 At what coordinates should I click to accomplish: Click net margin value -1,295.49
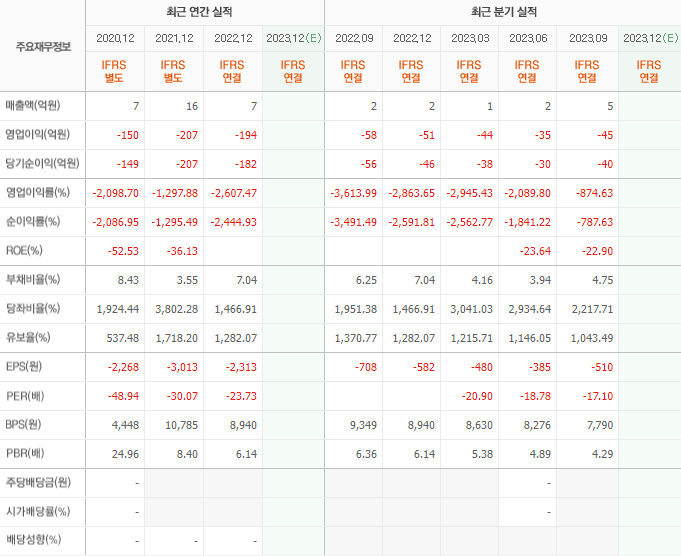(x=175, y=222)
